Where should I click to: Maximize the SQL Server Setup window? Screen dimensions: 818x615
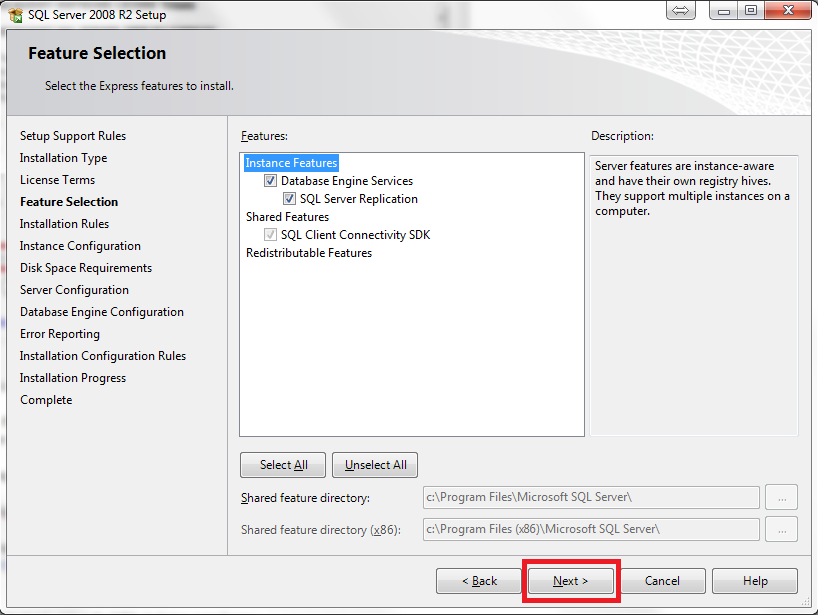coord(751,10)
